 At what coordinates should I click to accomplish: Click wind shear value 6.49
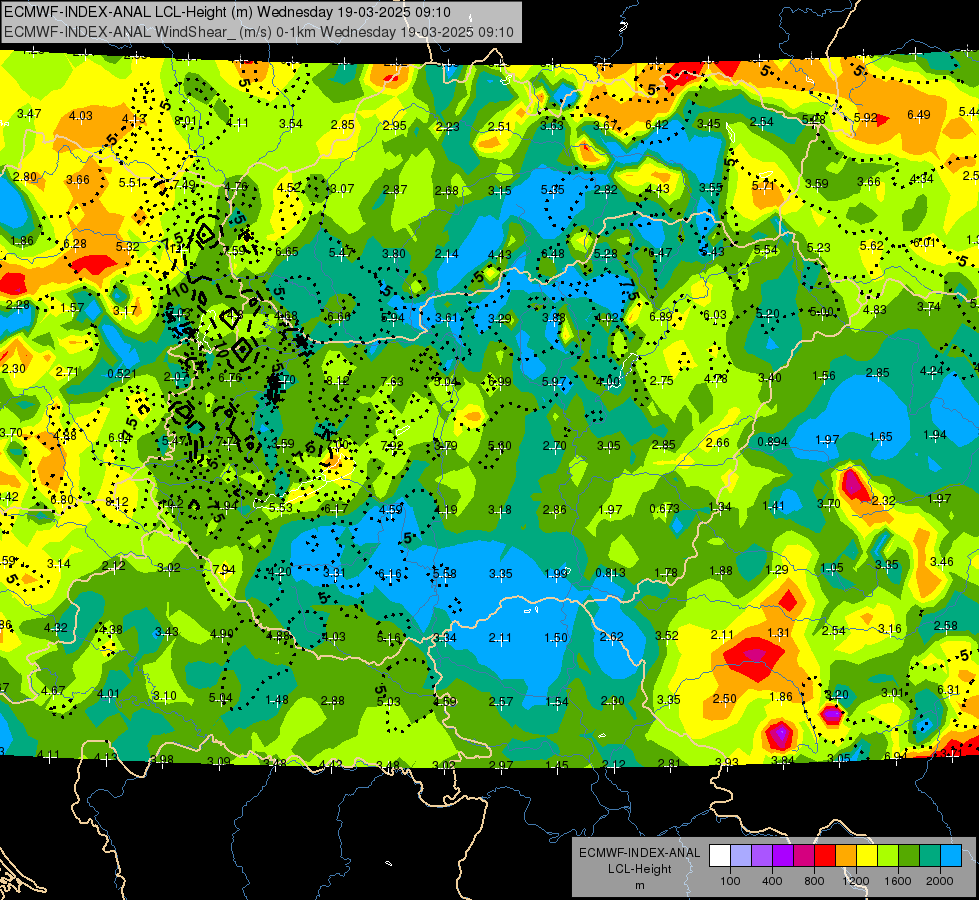(918, 114)
